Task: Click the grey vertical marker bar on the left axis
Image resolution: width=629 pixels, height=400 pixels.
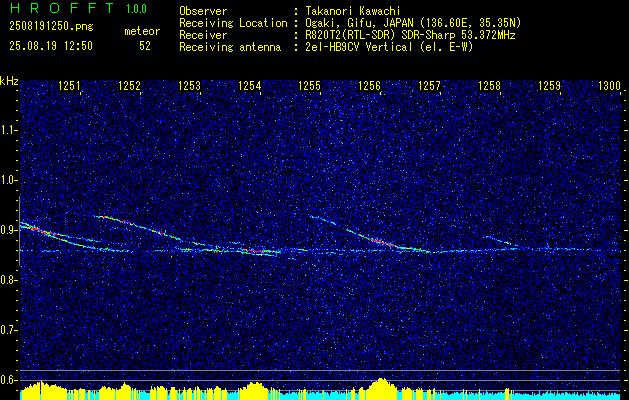Action: pos(20,231)
